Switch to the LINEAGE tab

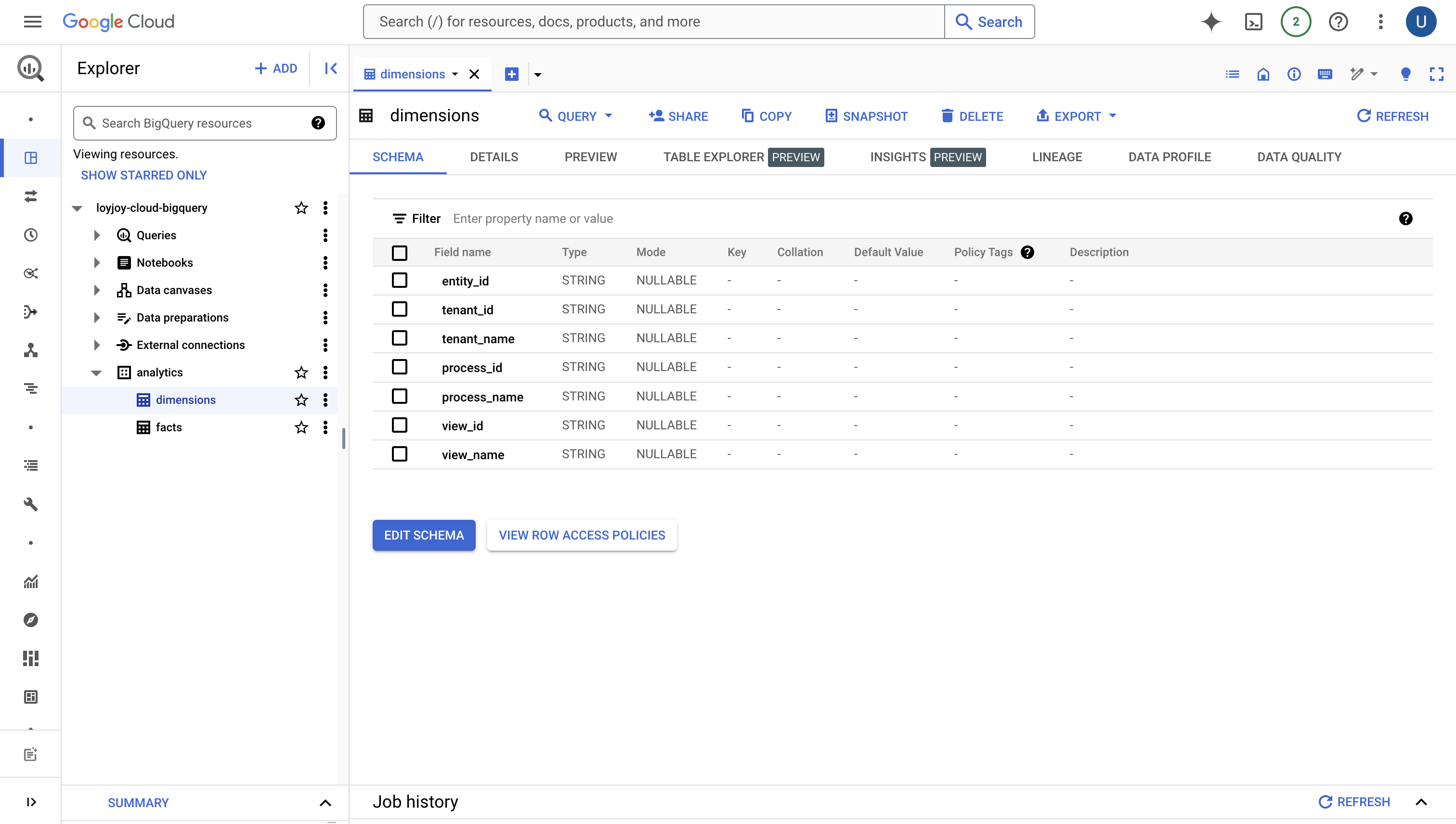(1057, 157)
